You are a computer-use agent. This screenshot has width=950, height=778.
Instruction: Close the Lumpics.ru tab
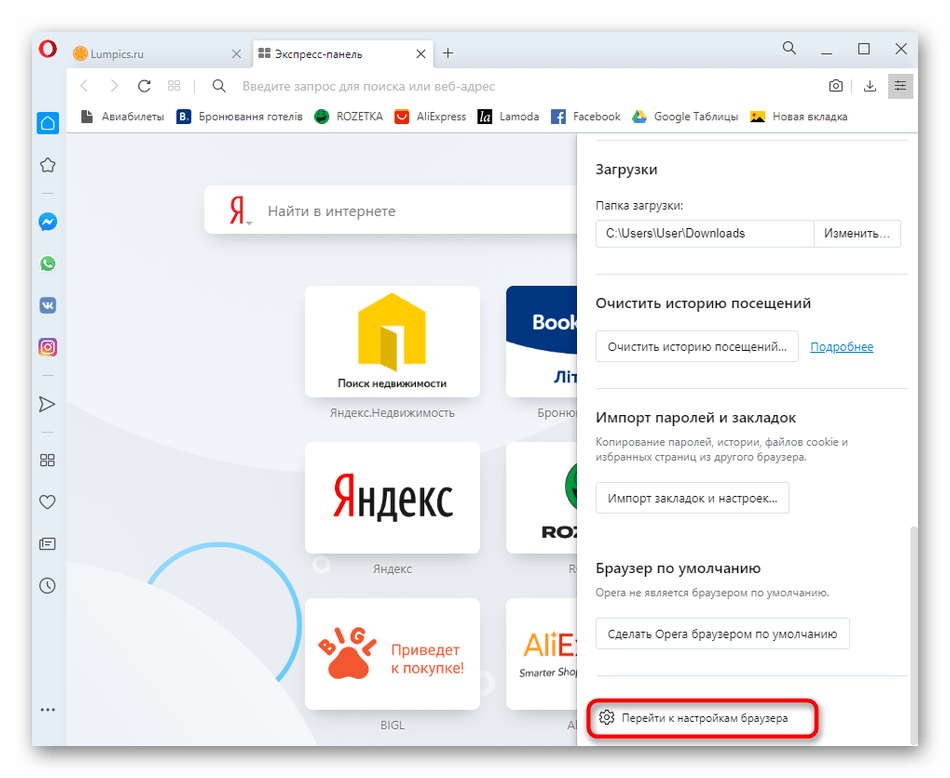tap(236, 54)
